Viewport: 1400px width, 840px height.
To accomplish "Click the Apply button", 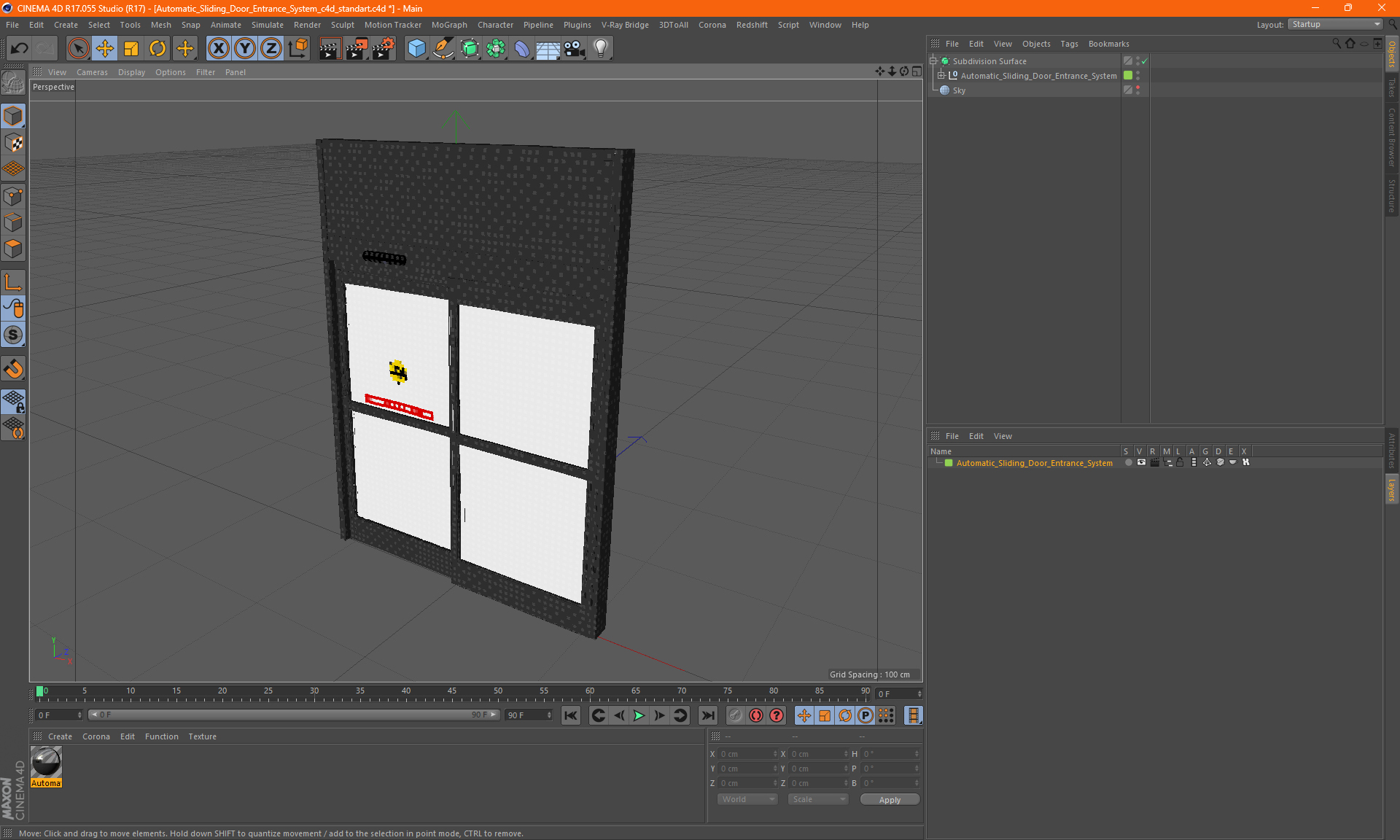I will click(x=889, y=800).
